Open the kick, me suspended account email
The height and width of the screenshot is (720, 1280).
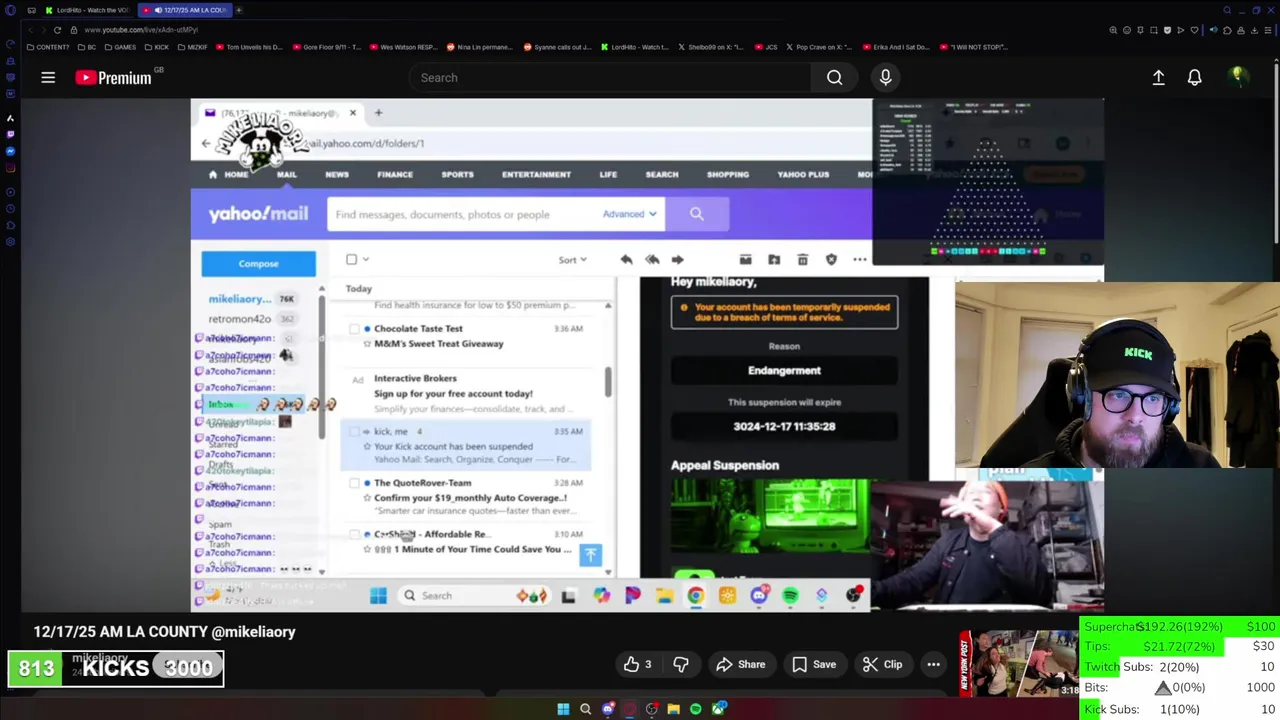(467, 445)
